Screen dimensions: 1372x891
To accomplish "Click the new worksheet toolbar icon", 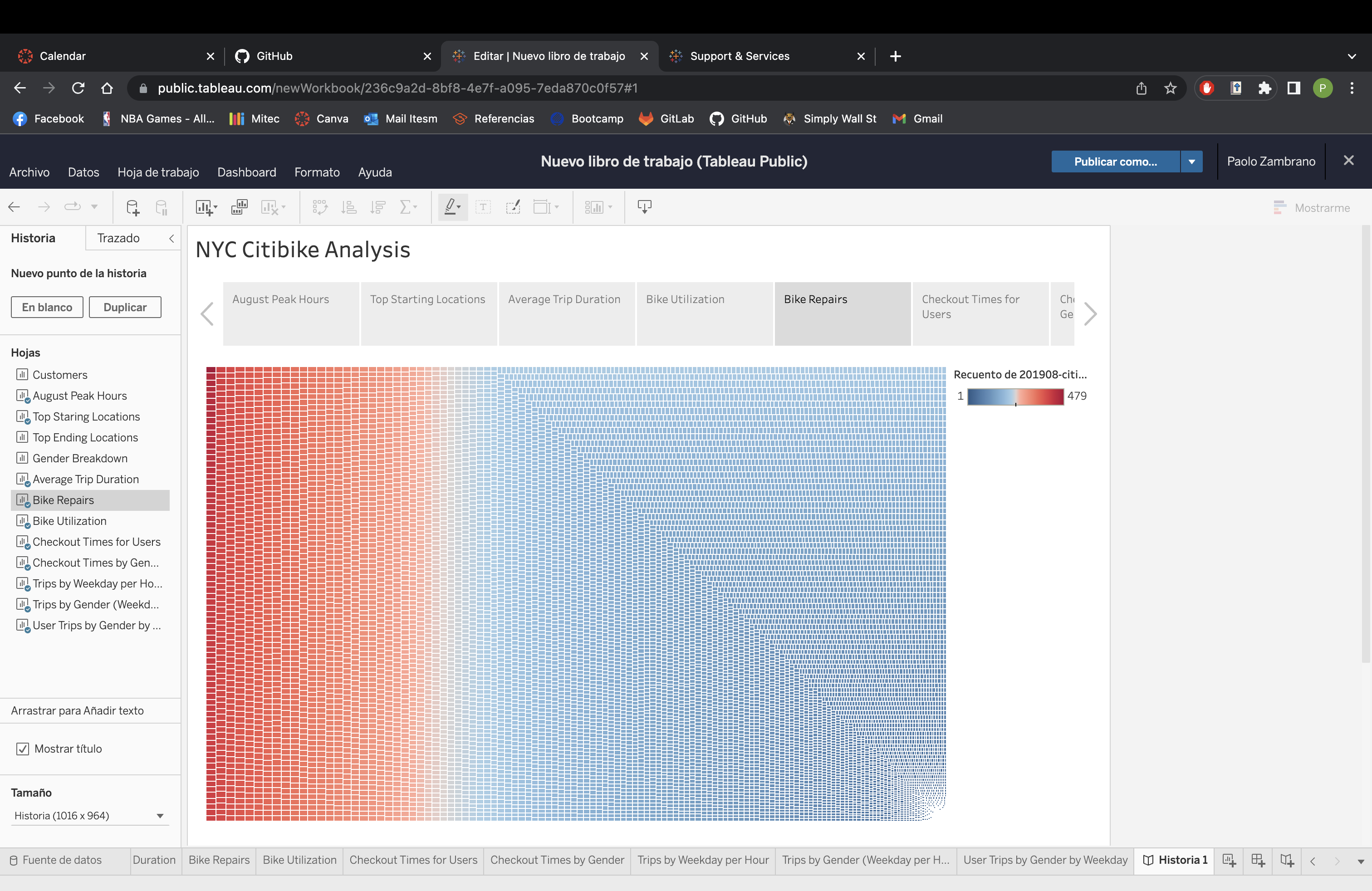I will [204, 207].
